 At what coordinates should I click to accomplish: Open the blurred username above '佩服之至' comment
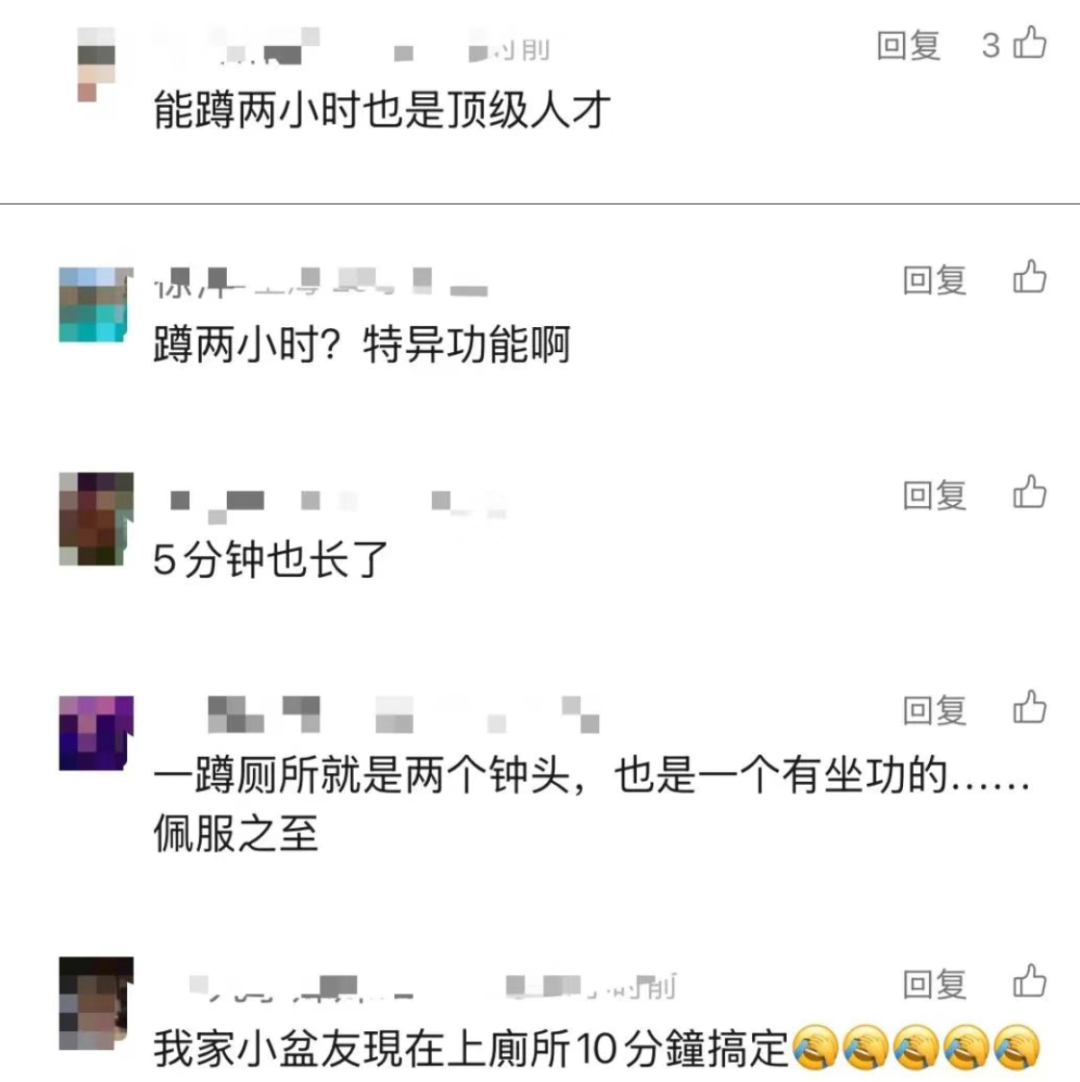403,714
